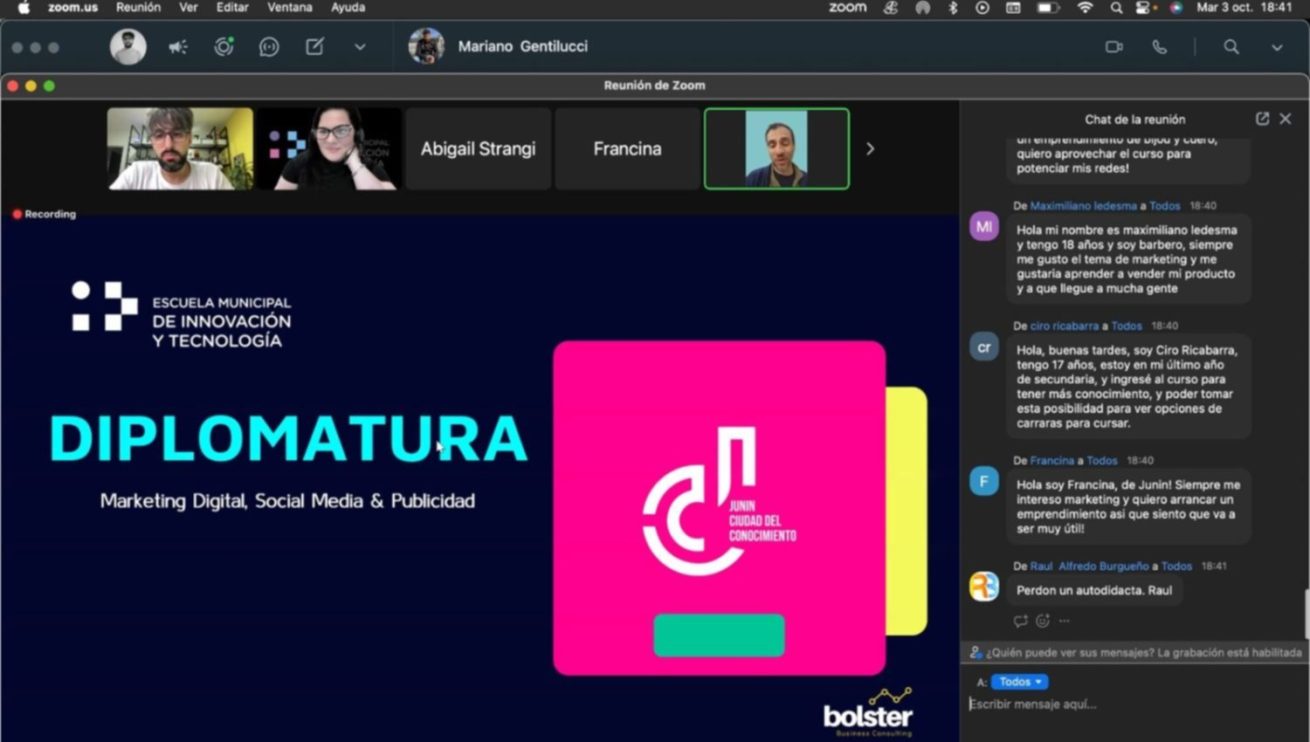Screen dimensions: 1310x742
Task: Start a video call with Mariano Gentilucci
Action: click(1114, 47)
